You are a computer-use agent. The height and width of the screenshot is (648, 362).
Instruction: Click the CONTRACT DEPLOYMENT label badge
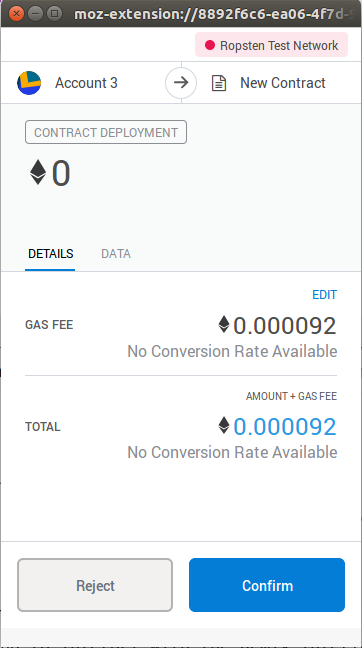pyautogui.click(x=106, y=132)
